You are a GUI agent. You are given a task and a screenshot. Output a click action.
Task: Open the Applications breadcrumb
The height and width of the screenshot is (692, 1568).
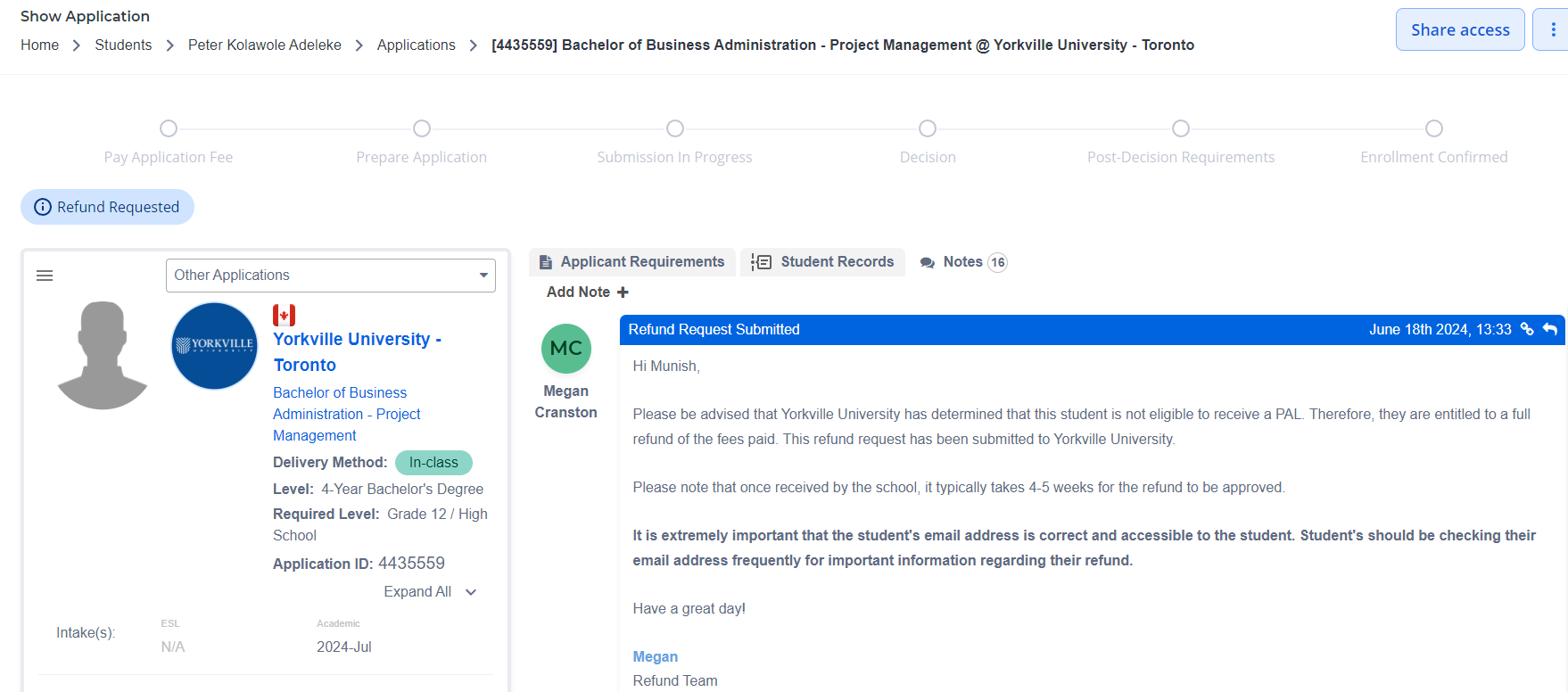[416, 45]
